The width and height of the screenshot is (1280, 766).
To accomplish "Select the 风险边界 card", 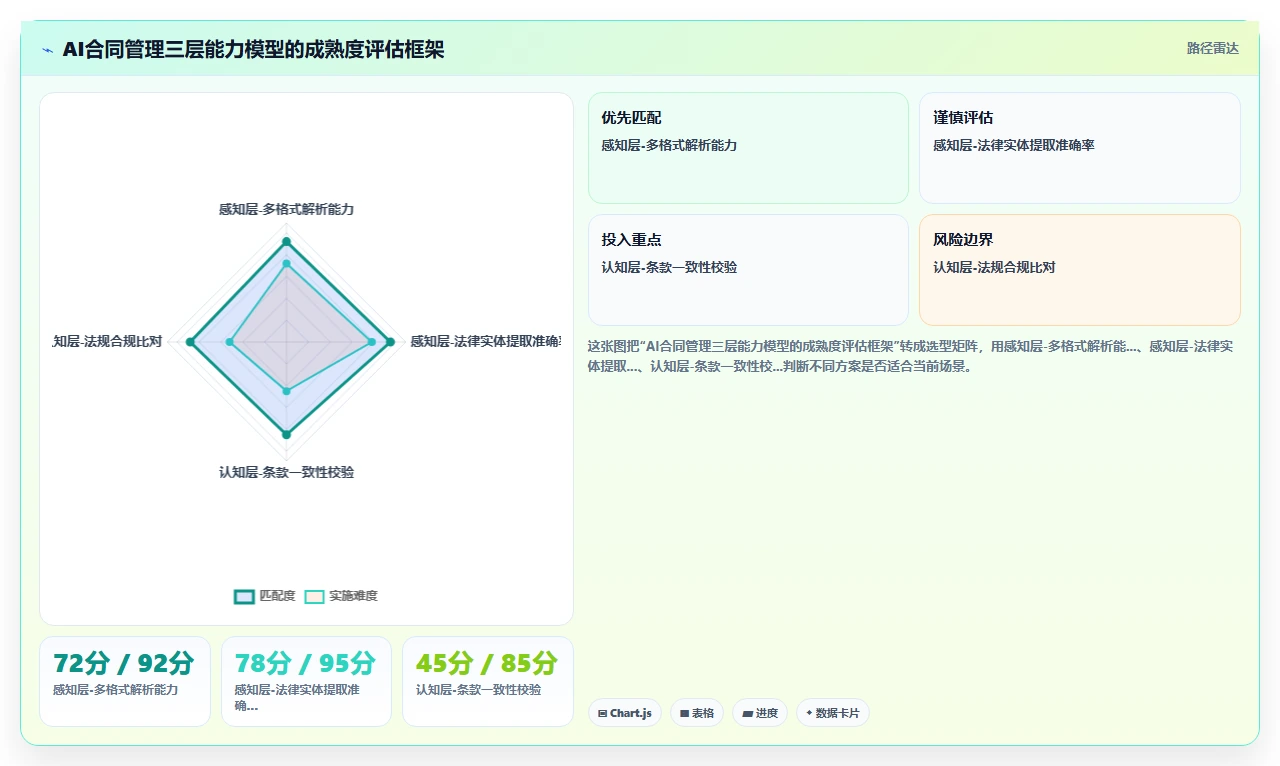I will tap(1080, 270).
